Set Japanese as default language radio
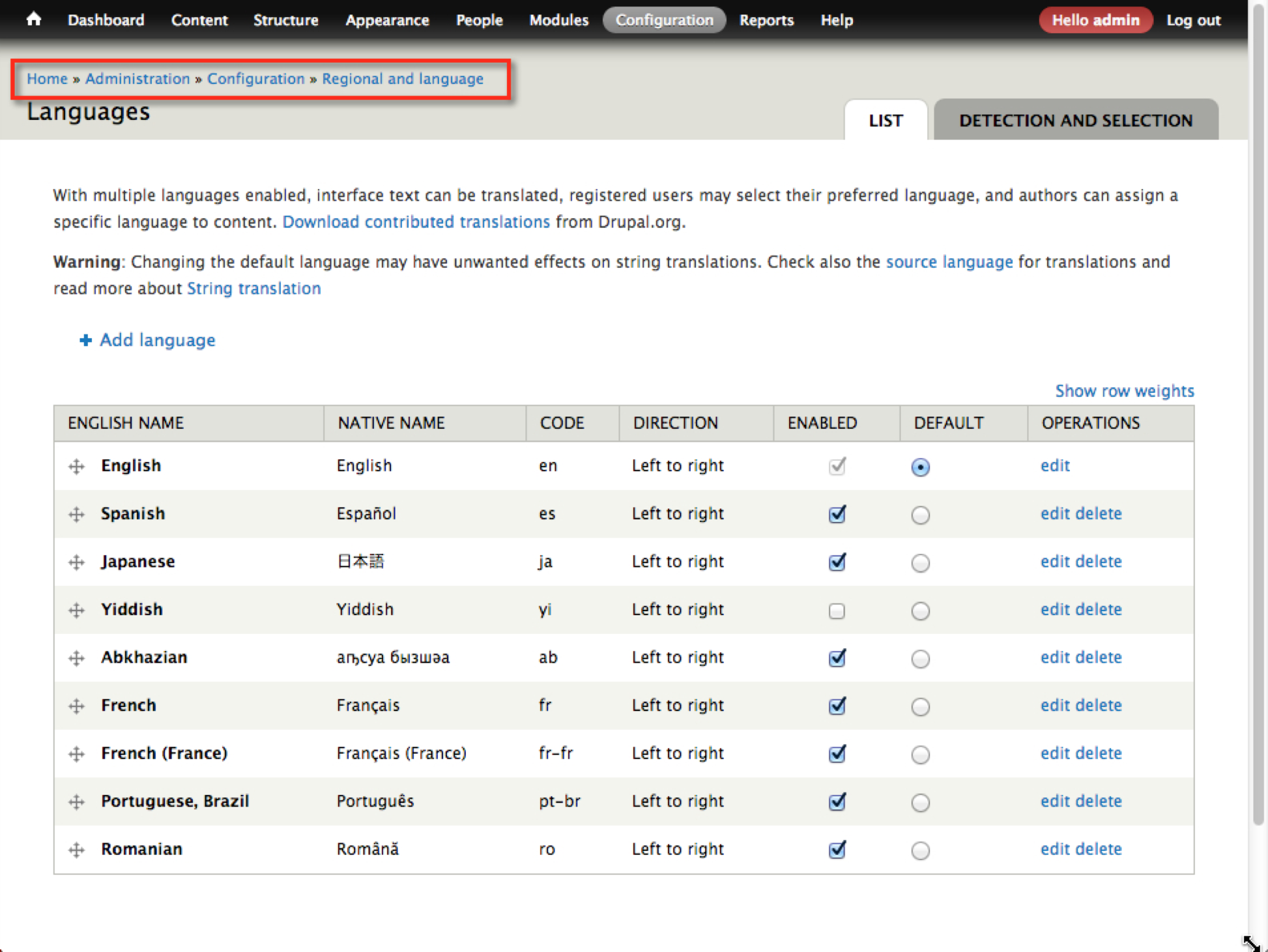The width and height of the screenshot is (1268, 952). tap(920, 563)
